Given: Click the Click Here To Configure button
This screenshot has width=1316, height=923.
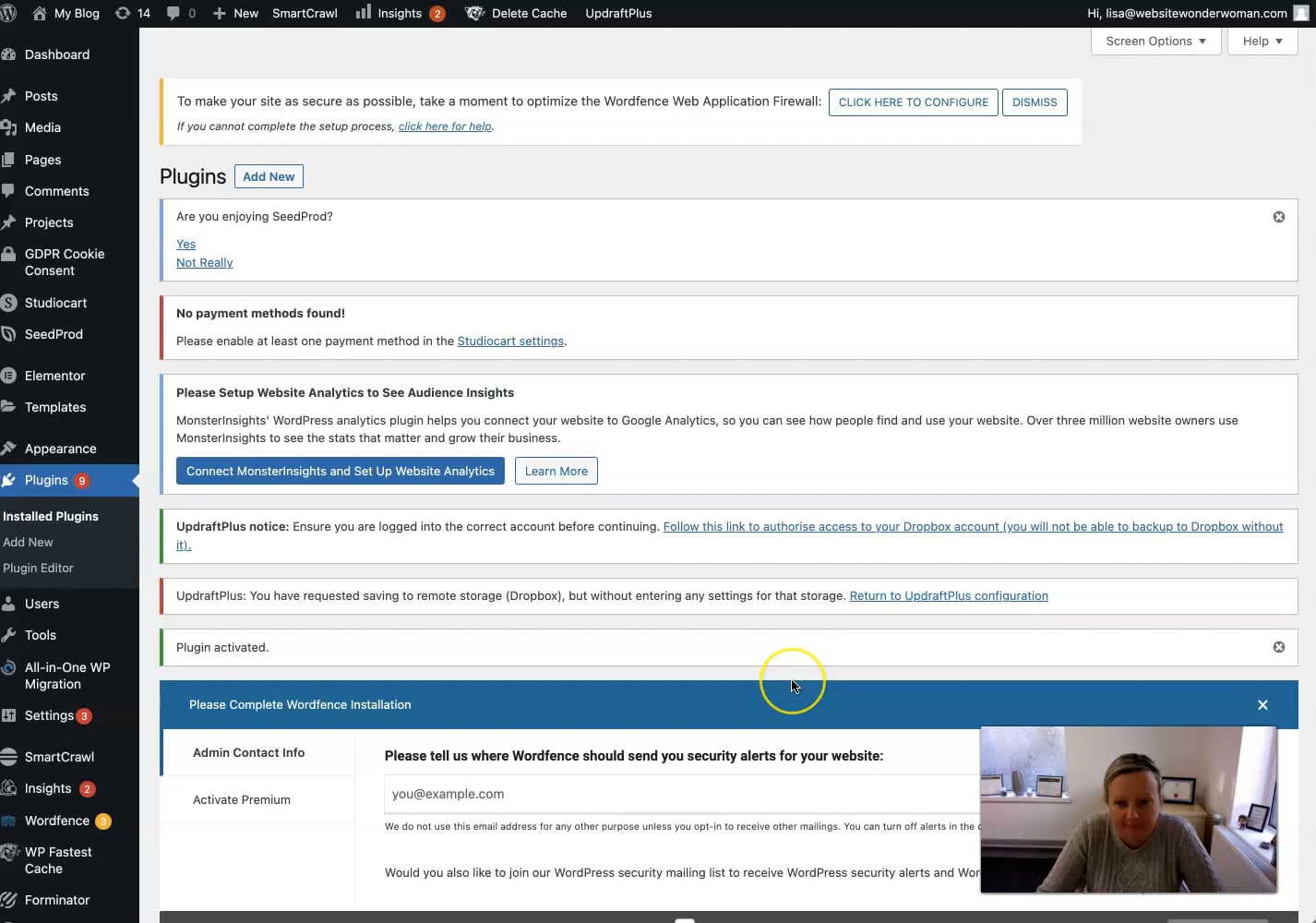Looking at the screenshot, I should (x=914, y=102).
